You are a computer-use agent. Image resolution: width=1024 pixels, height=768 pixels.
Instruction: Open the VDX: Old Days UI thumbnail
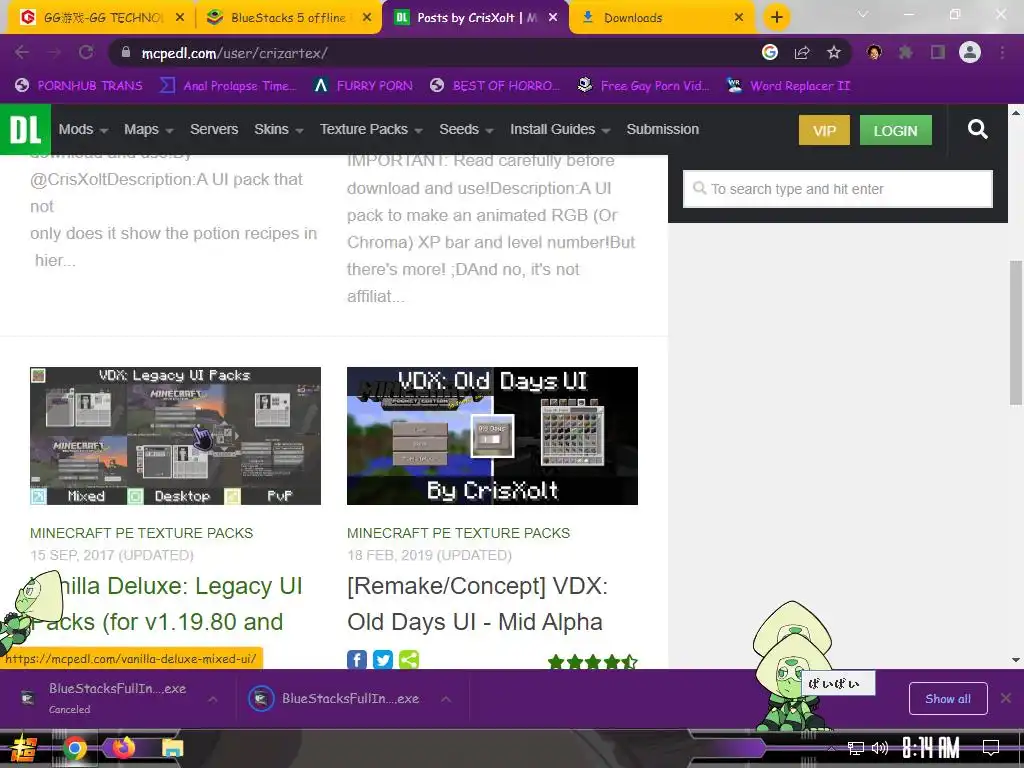coord(492,436)
